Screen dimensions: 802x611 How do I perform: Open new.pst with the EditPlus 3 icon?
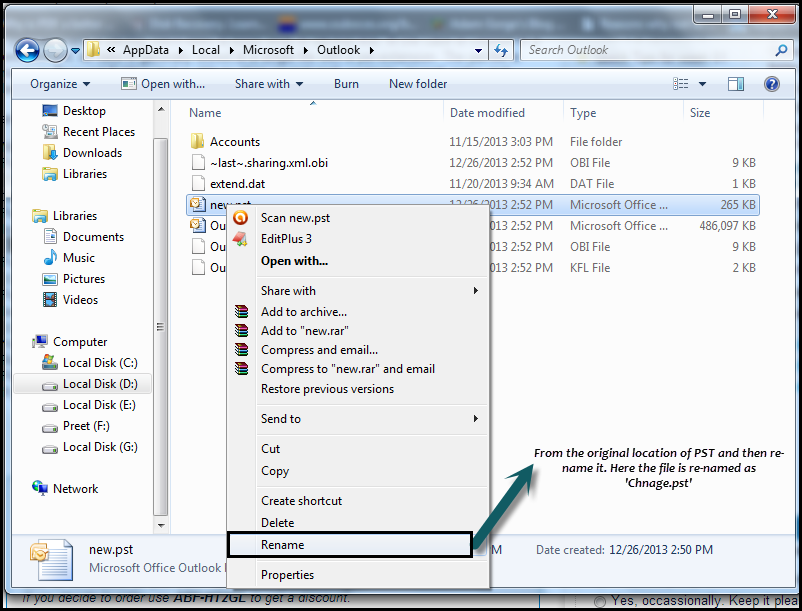240,238
